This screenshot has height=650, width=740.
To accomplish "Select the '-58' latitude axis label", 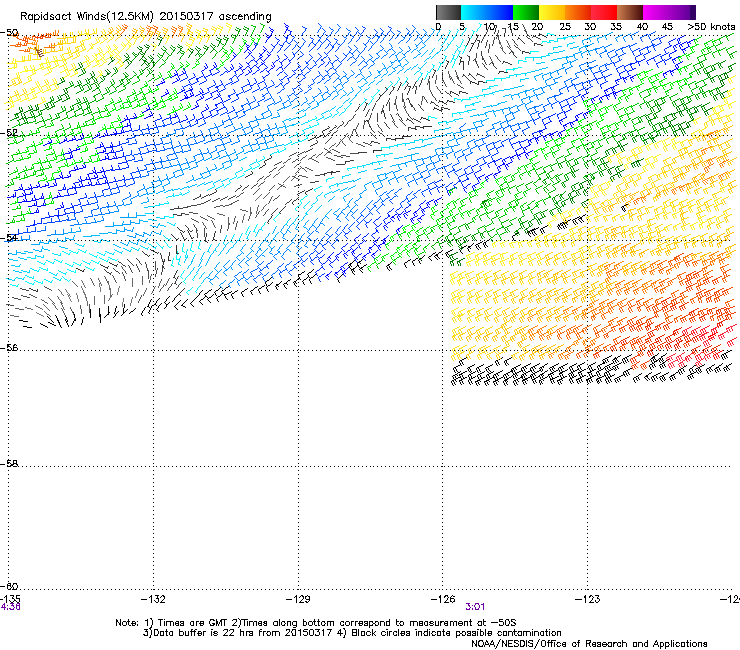I will [9, 464].
